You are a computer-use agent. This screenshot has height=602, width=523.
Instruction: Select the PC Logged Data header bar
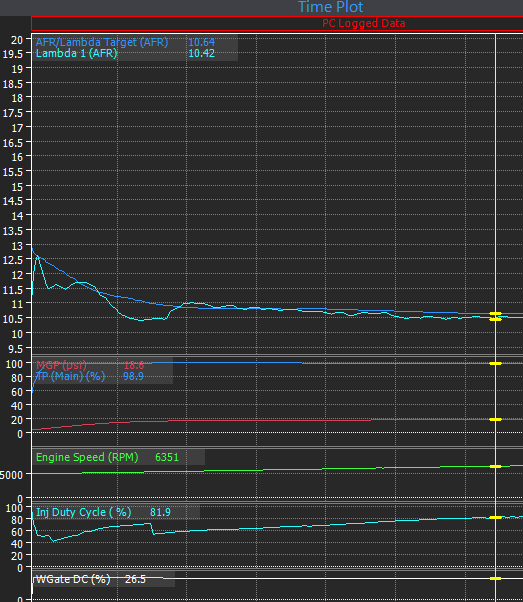[x=277, y=23]
